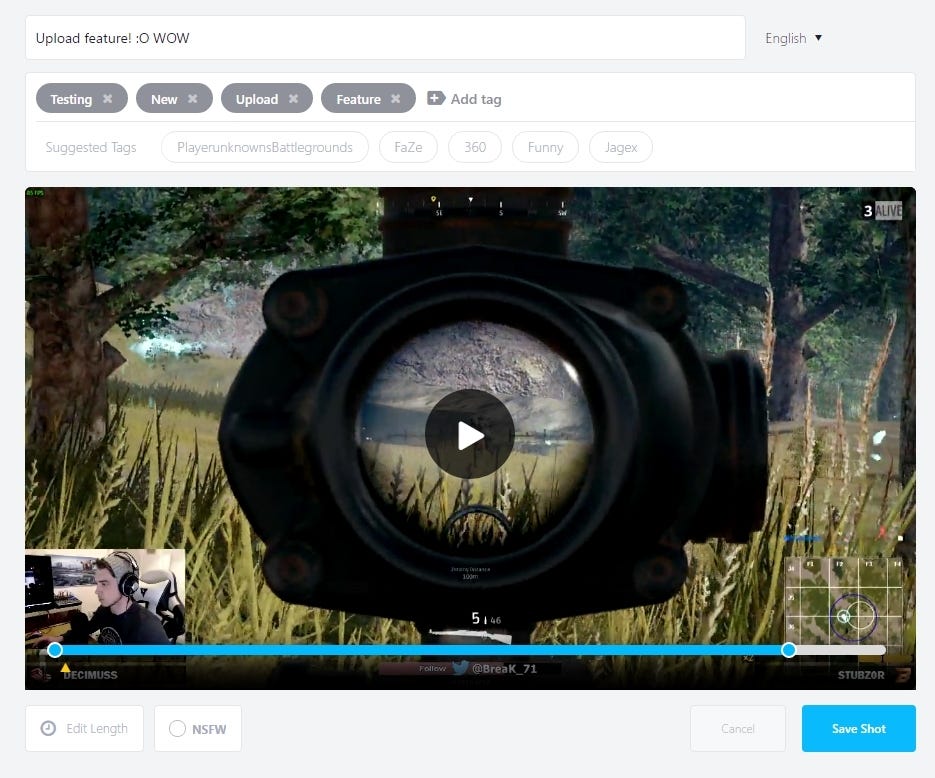Viewport: 935px width, 778px height.
Task: Click the clock icon on Edit Length
Action: pyautogui.click(x=48, y=728)
